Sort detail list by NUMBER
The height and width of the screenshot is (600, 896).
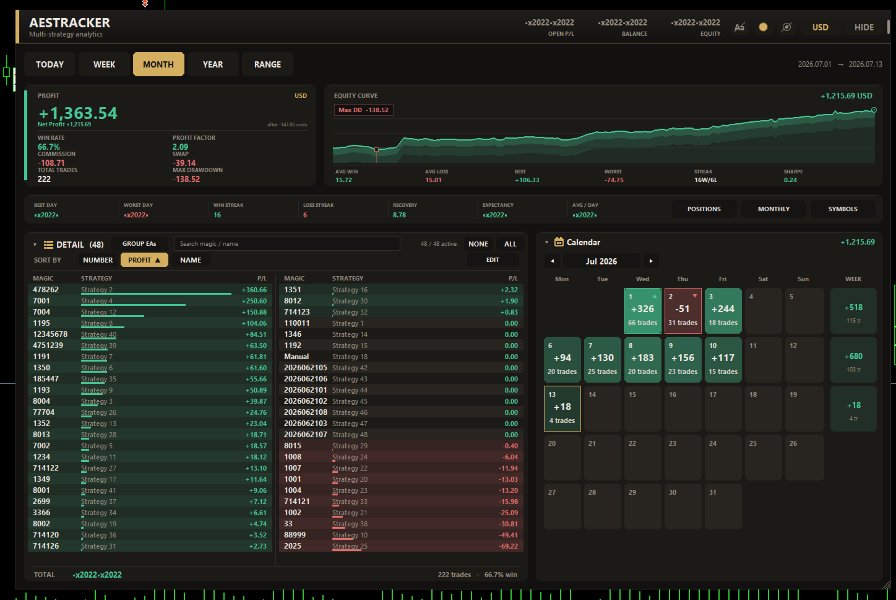(x=98, y=260)
